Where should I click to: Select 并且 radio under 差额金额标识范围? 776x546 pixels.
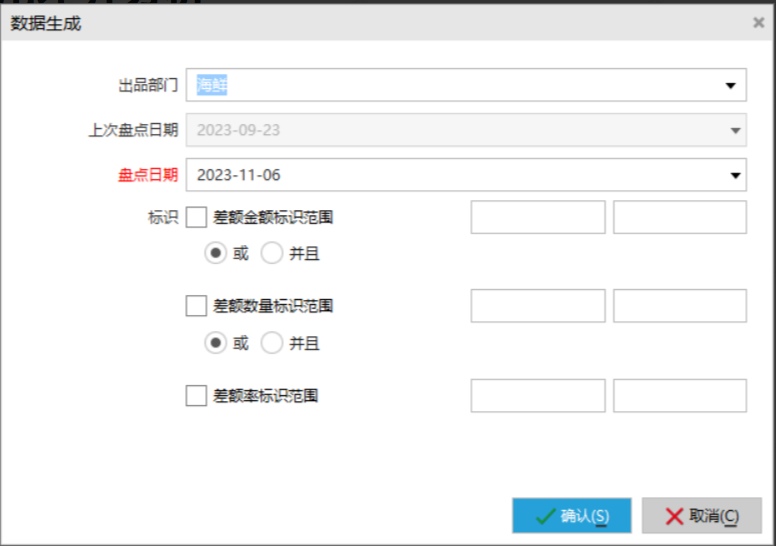(x=272, y=254)
